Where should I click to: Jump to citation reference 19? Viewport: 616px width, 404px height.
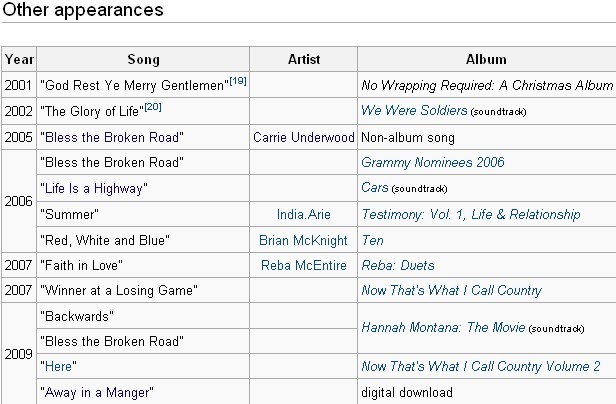[x=238, y=81]
